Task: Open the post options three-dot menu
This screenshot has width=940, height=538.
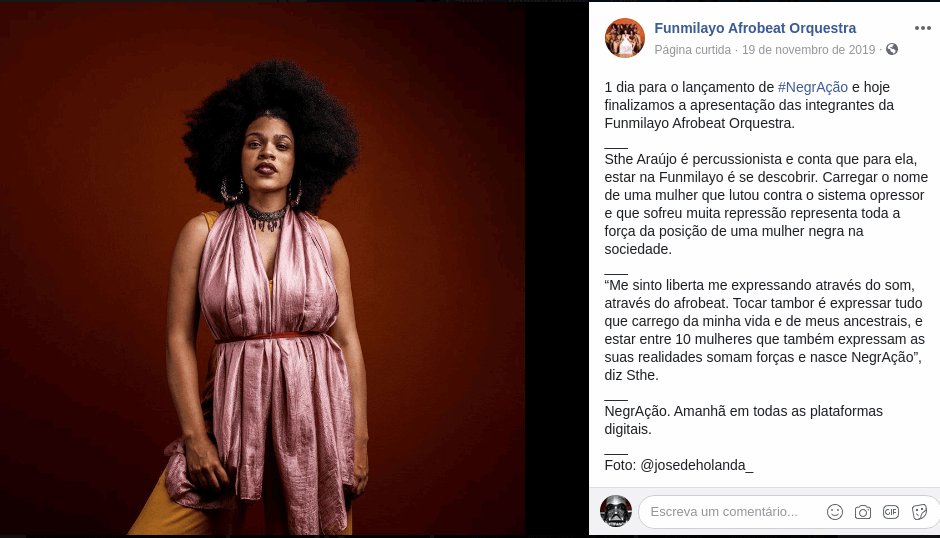Action: point(923,28)
